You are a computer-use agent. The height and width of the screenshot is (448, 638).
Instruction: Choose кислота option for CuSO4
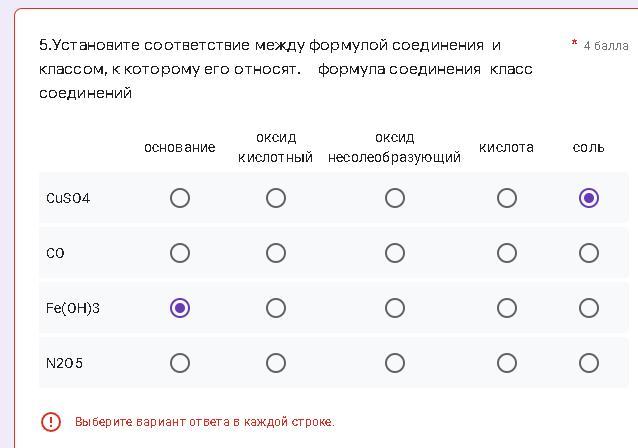click(507, 198)
